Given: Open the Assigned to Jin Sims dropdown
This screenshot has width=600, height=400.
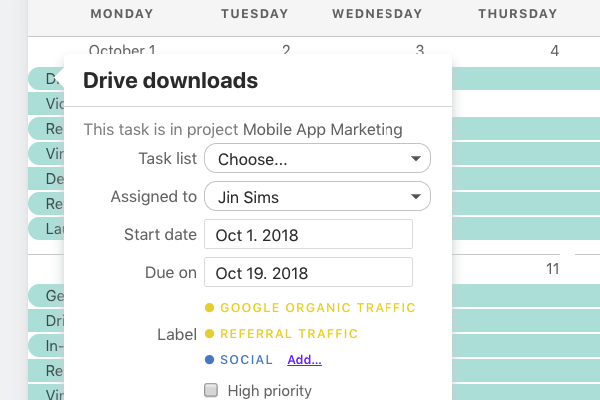Looking at the screenshot, I should [x=317, y=196].
